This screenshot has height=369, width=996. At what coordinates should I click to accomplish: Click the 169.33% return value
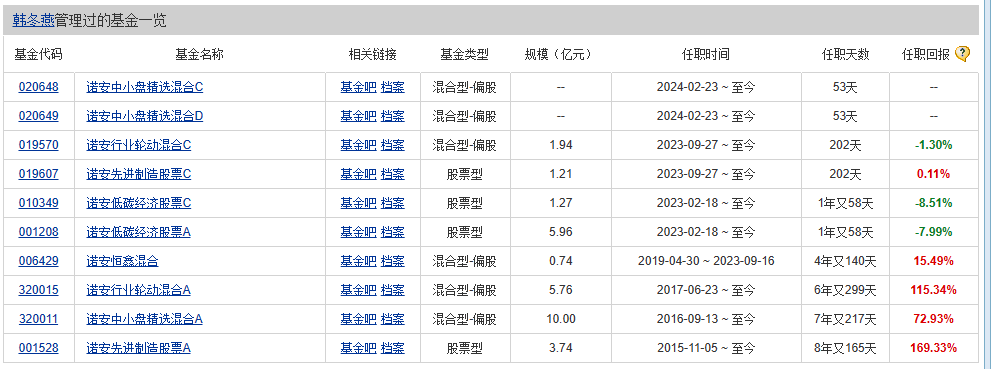click(934, 348)
